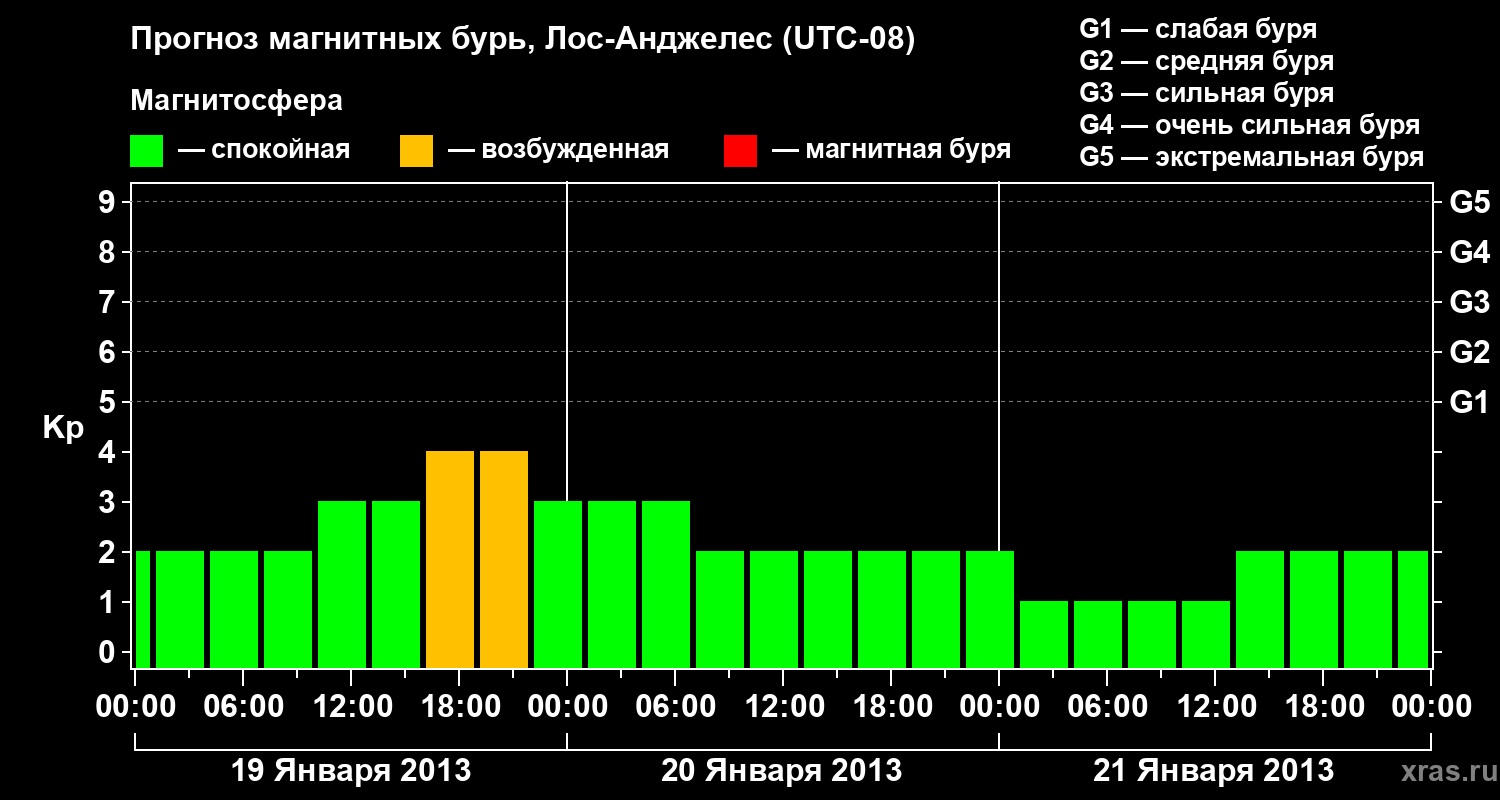This screenshot has height=800, width=1500.
Task: Click the '20 Января 2013' date label
Action: (x=782, y=771)
